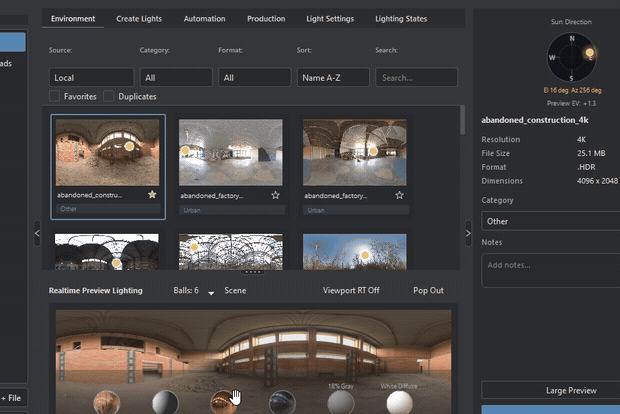Open the Balls count dropdown arrow

tap(211, 293)
